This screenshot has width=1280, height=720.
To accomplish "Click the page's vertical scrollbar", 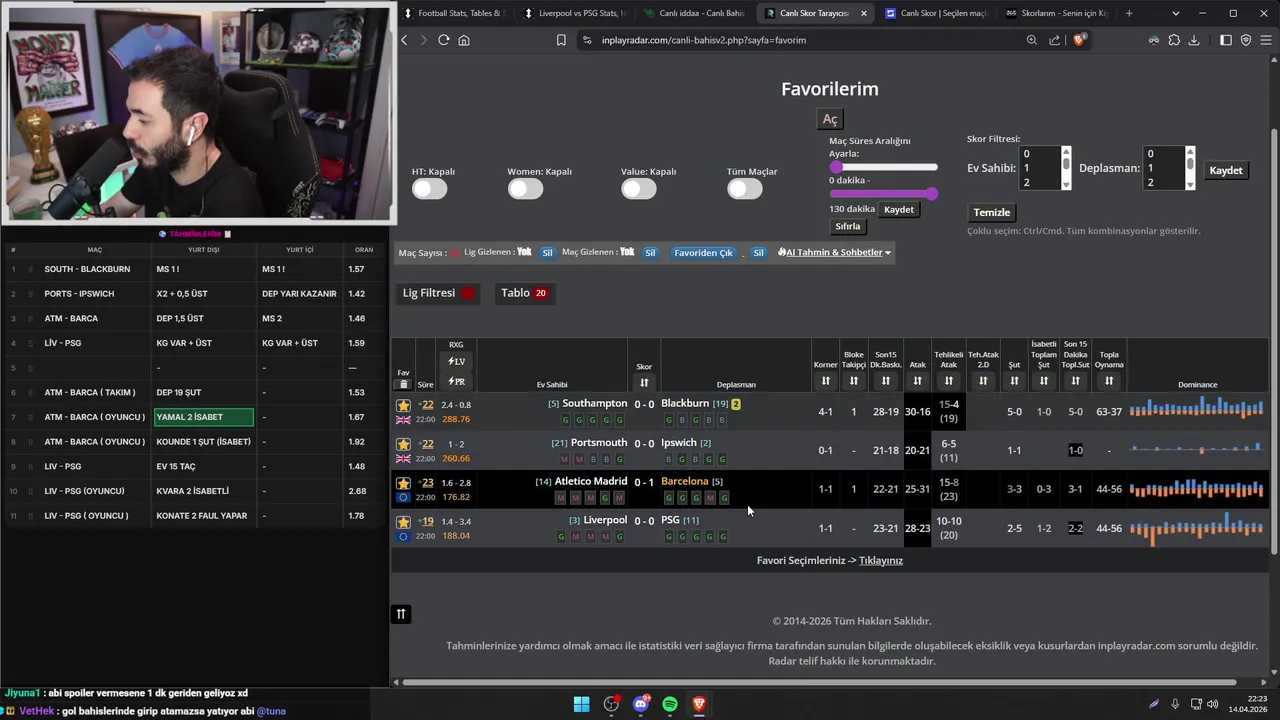I will (x=1273, y=340).
